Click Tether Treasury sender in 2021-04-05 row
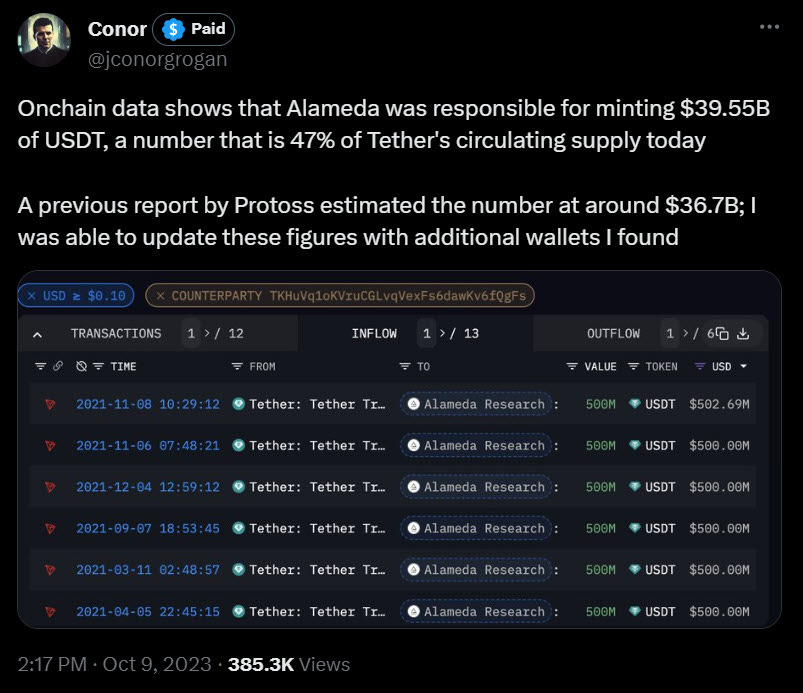This screenshot has height=693, width=803. pyautogui.click(x=309, y=612)
